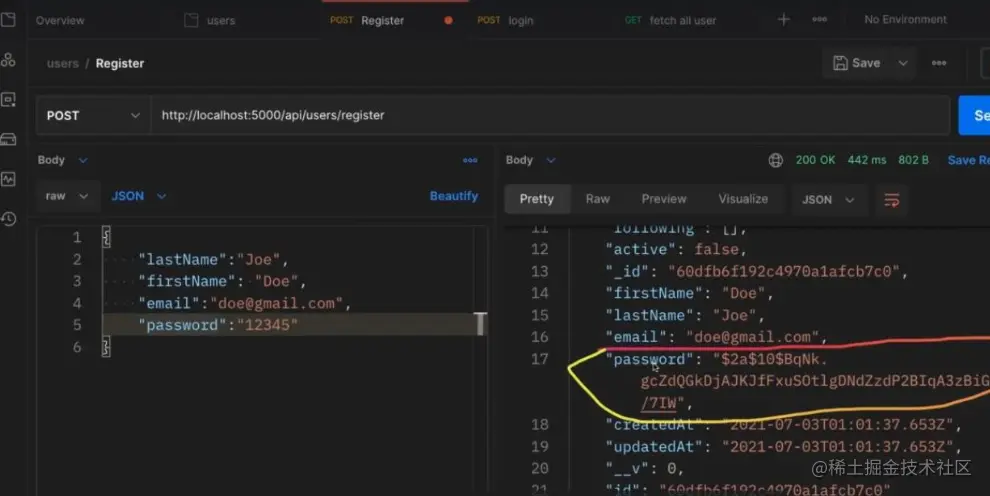Click the Beautify link

pos(453,196)
